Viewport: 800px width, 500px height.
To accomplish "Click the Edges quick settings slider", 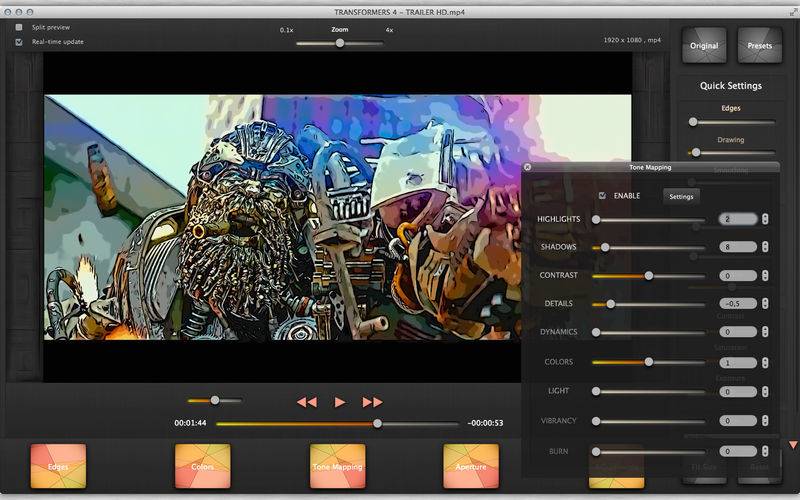I will pyautogui.click(x=731, y=122).
